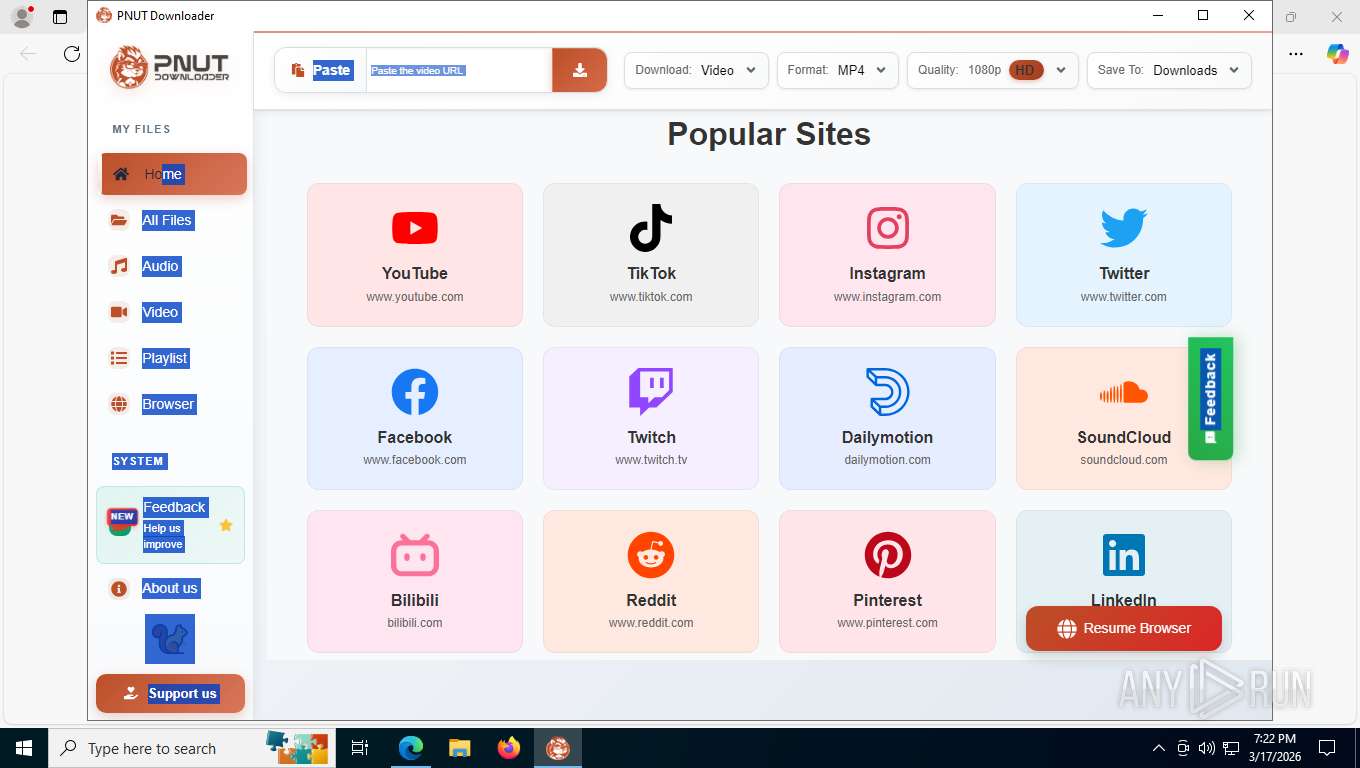The height and width of the screenshot is (768, 1360).
Task: Select the TikTok site card
Action: point(651,255)
